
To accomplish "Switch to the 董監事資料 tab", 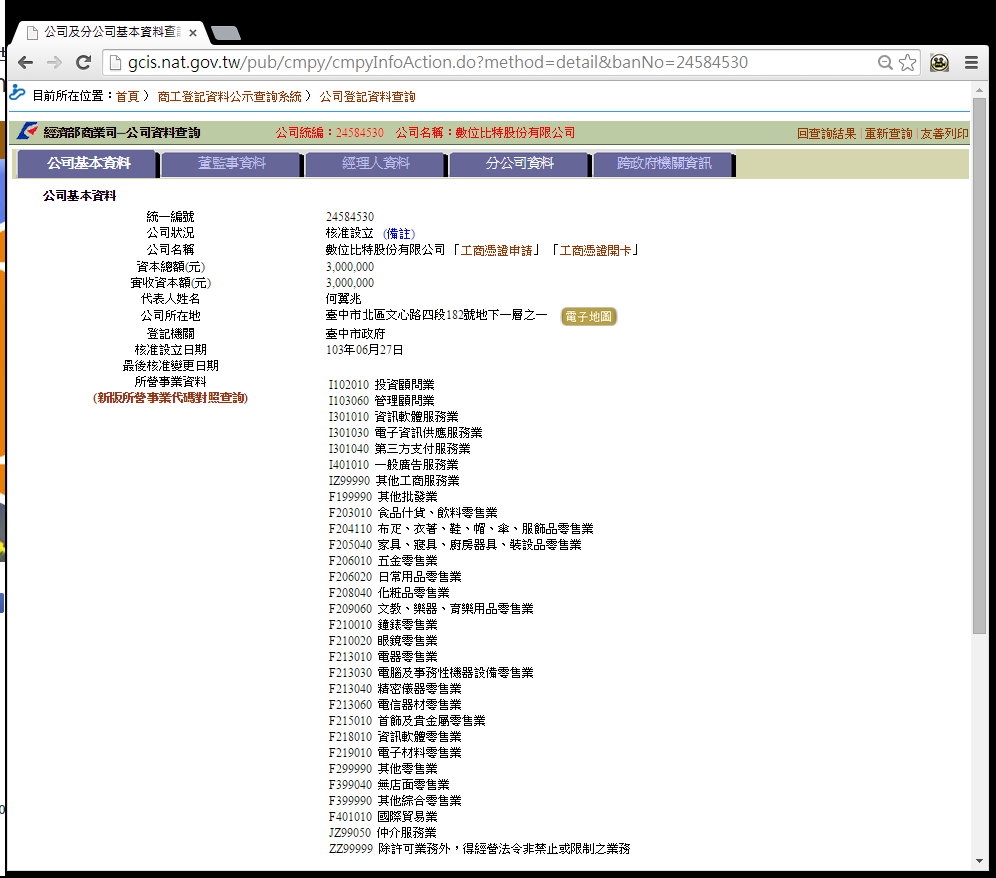I will 232,163.
